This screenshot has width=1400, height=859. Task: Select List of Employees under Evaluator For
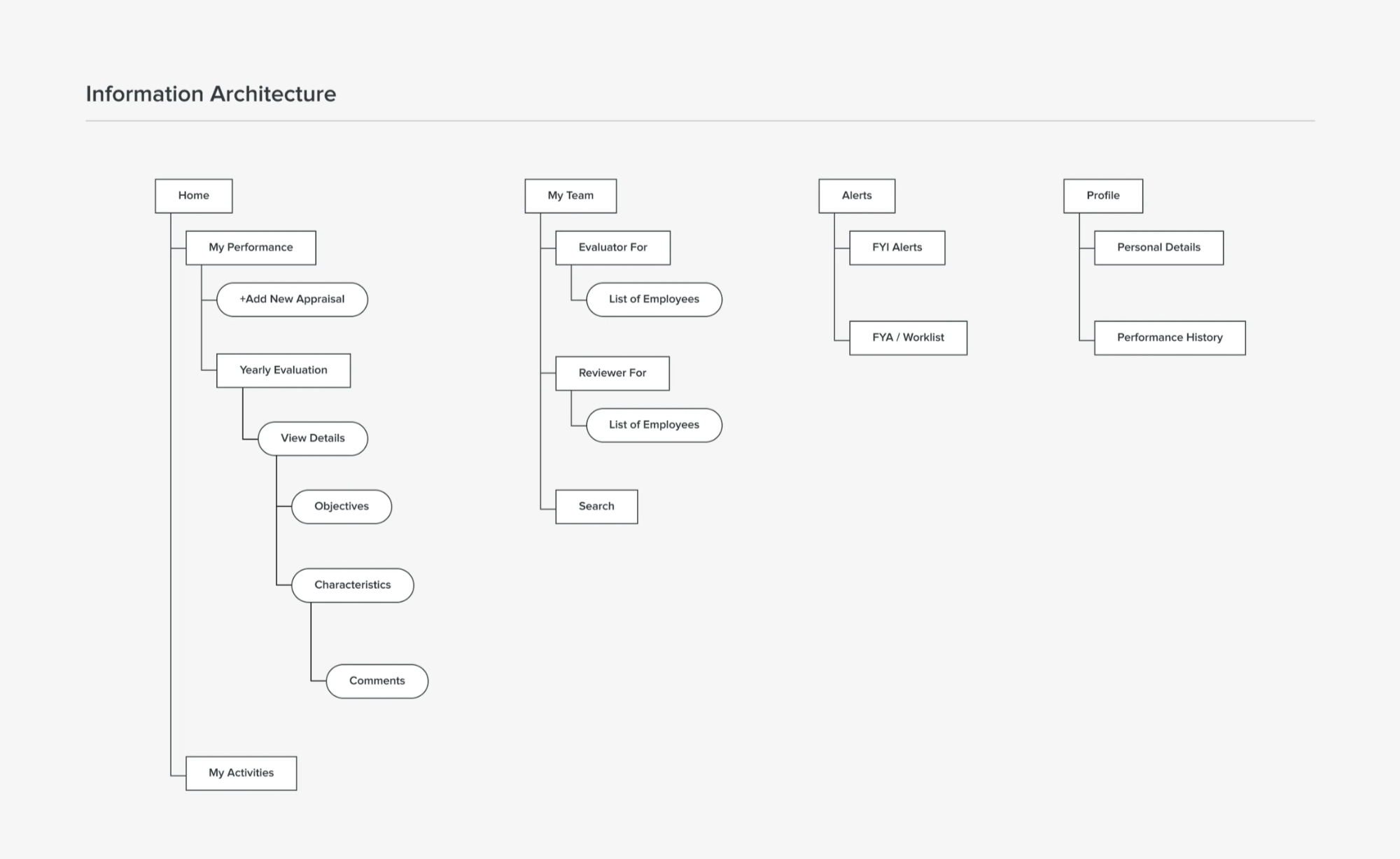point(654,300)
